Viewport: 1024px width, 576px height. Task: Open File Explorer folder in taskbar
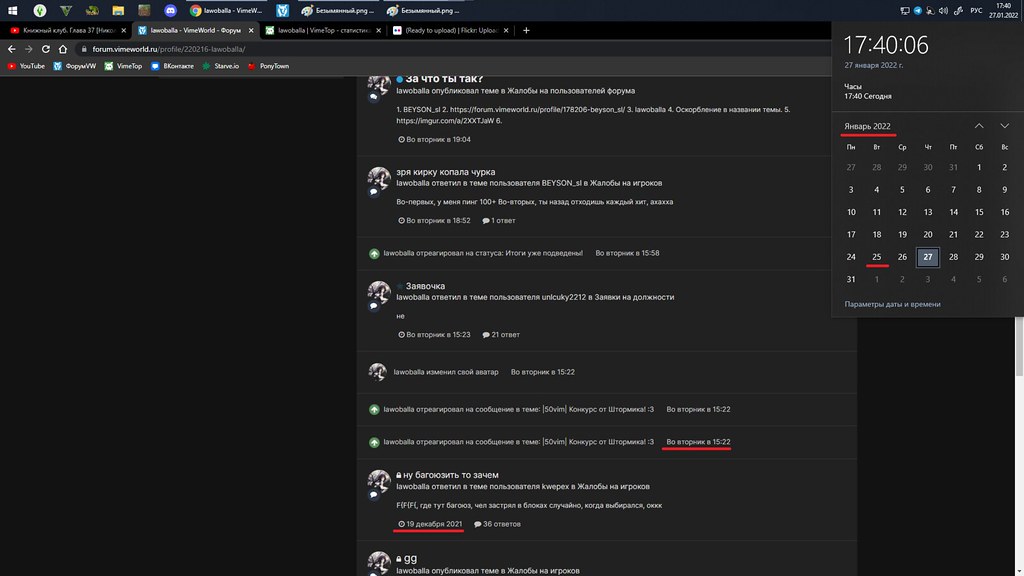coord(117,10)
